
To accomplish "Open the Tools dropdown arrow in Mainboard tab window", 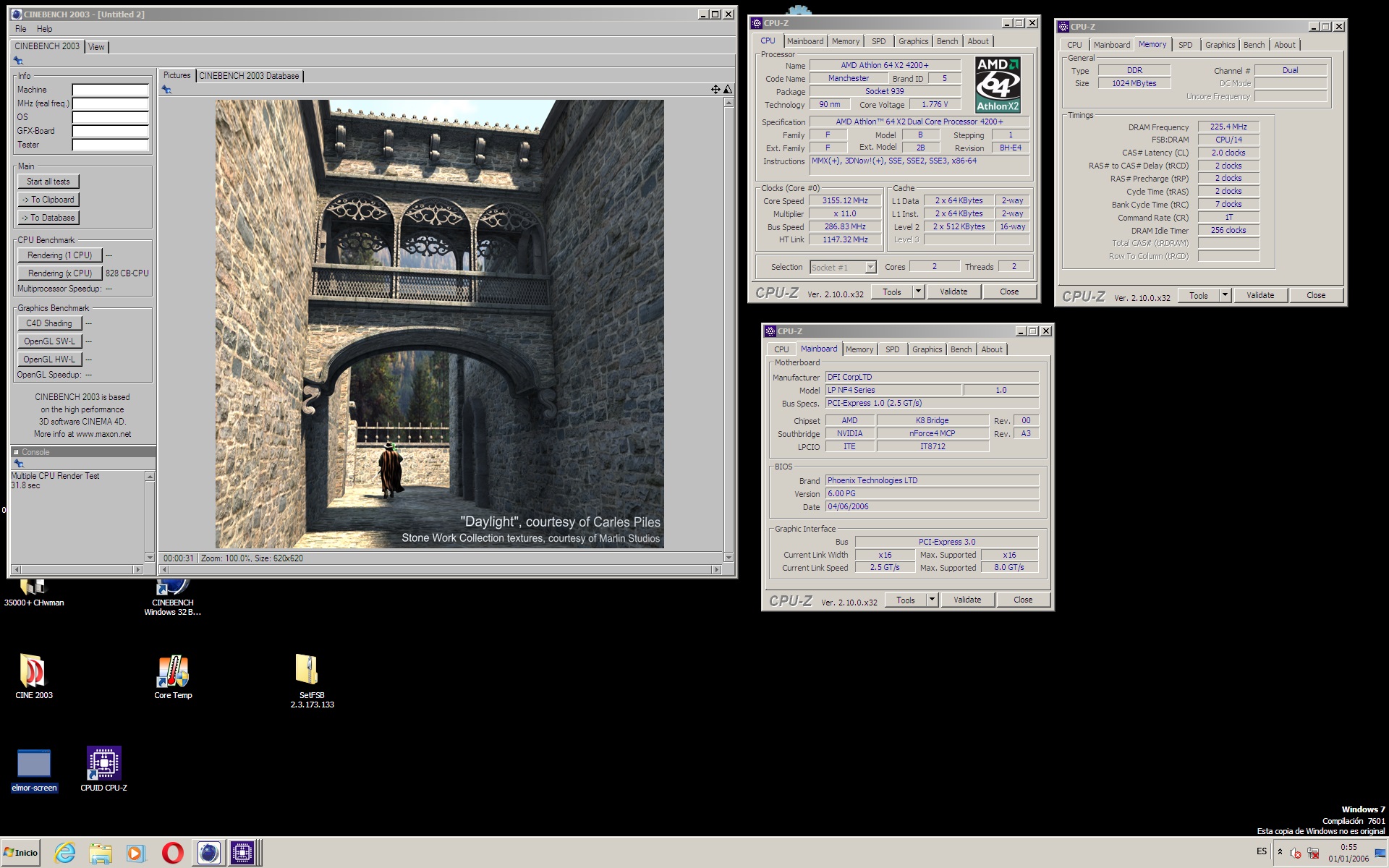I will [932, 600].
